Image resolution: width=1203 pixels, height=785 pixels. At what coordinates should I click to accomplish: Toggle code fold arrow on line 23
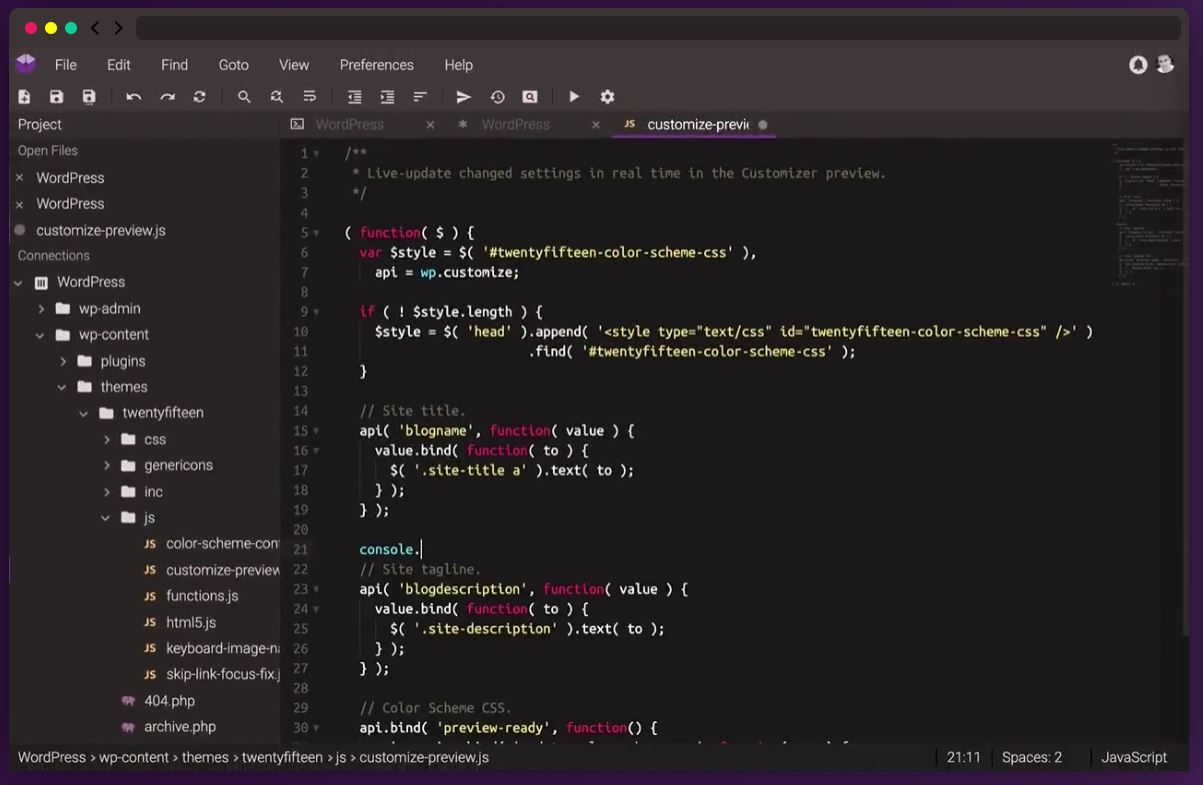(x=317, y=590)
